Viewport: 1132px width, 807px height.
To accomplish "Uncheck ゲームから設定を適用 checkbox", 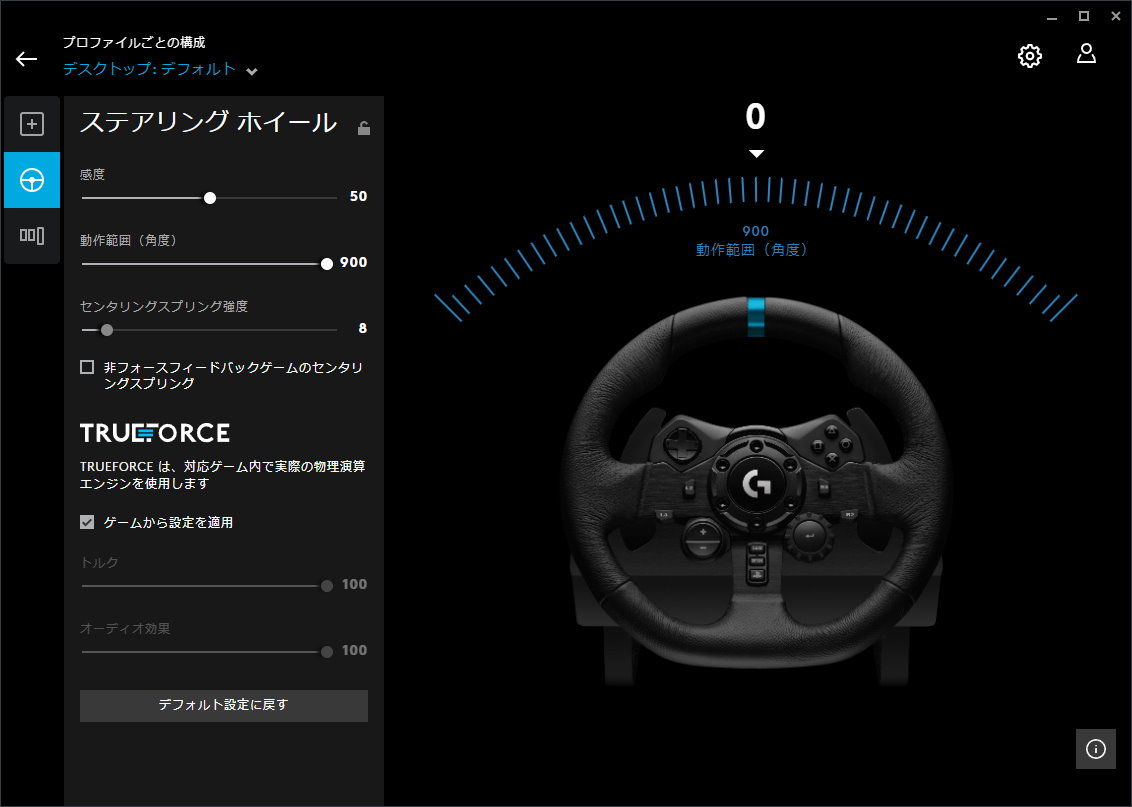I will click(x=87, y=522).
